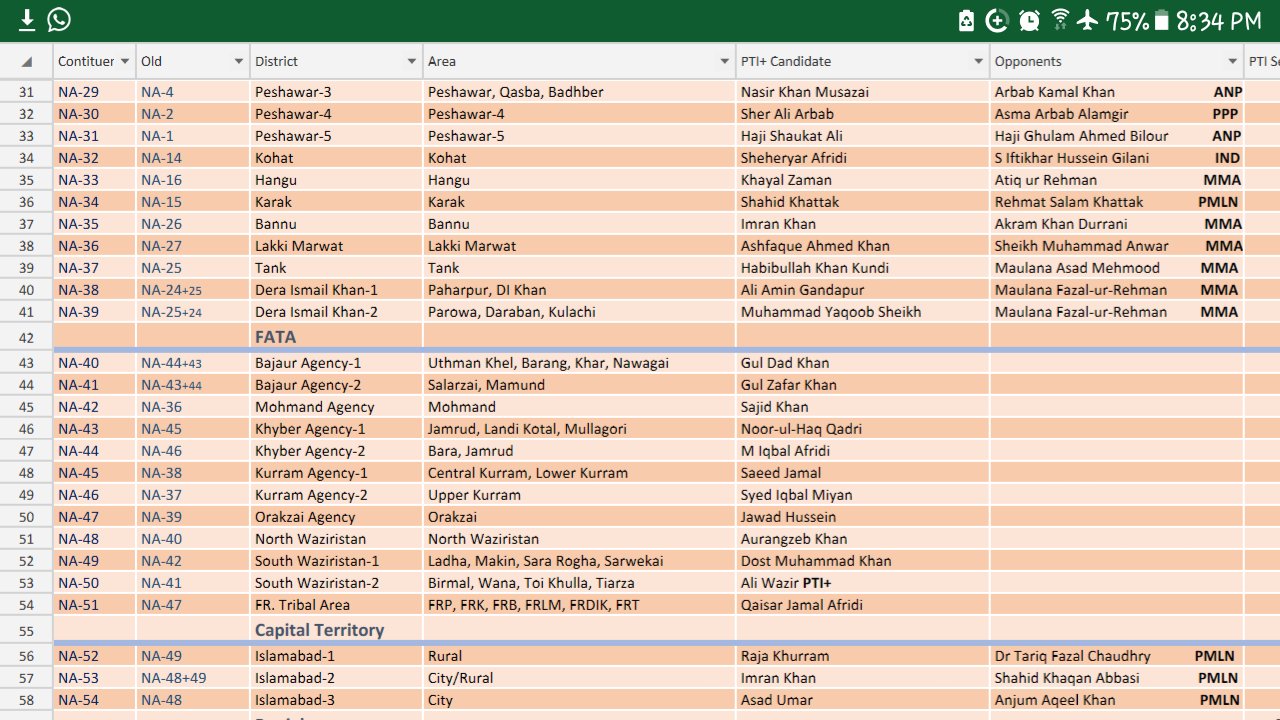Select candidate Raja Khurram
The width and height of the screenshot is (1280, 720).
tap(863, 656)
